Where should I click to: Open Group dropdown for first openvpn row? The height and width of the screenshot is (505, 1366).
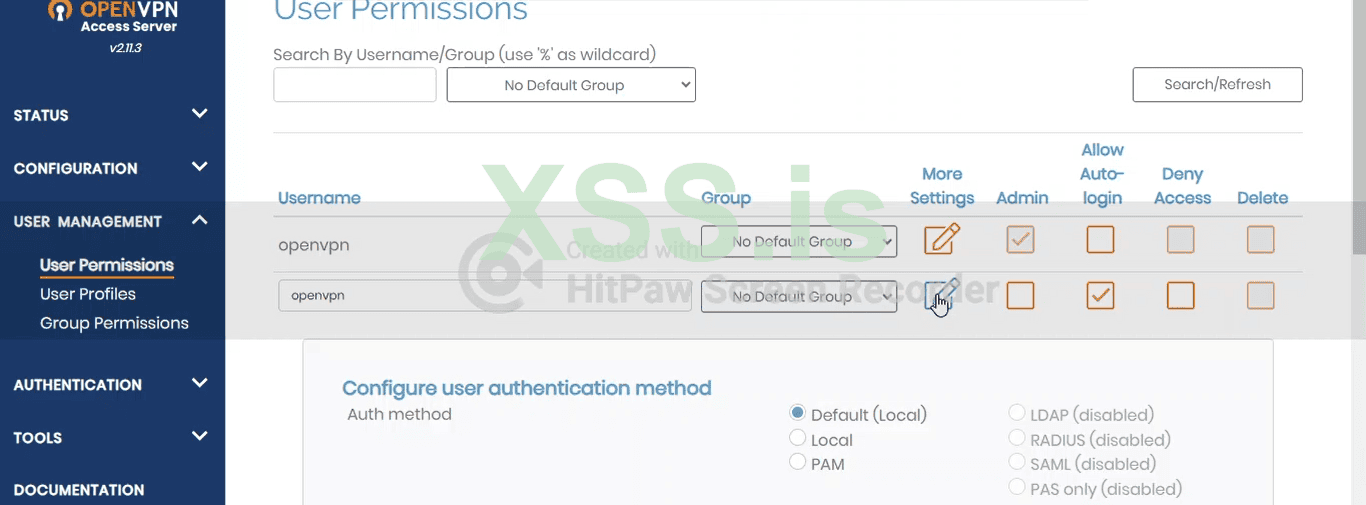coord(799,241)
